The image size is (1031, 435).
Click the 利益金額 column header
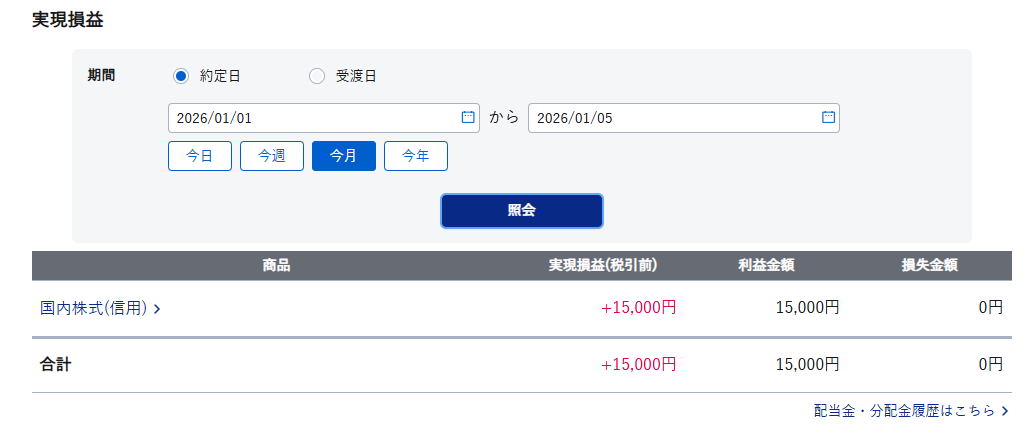click(x=767, y=266)
